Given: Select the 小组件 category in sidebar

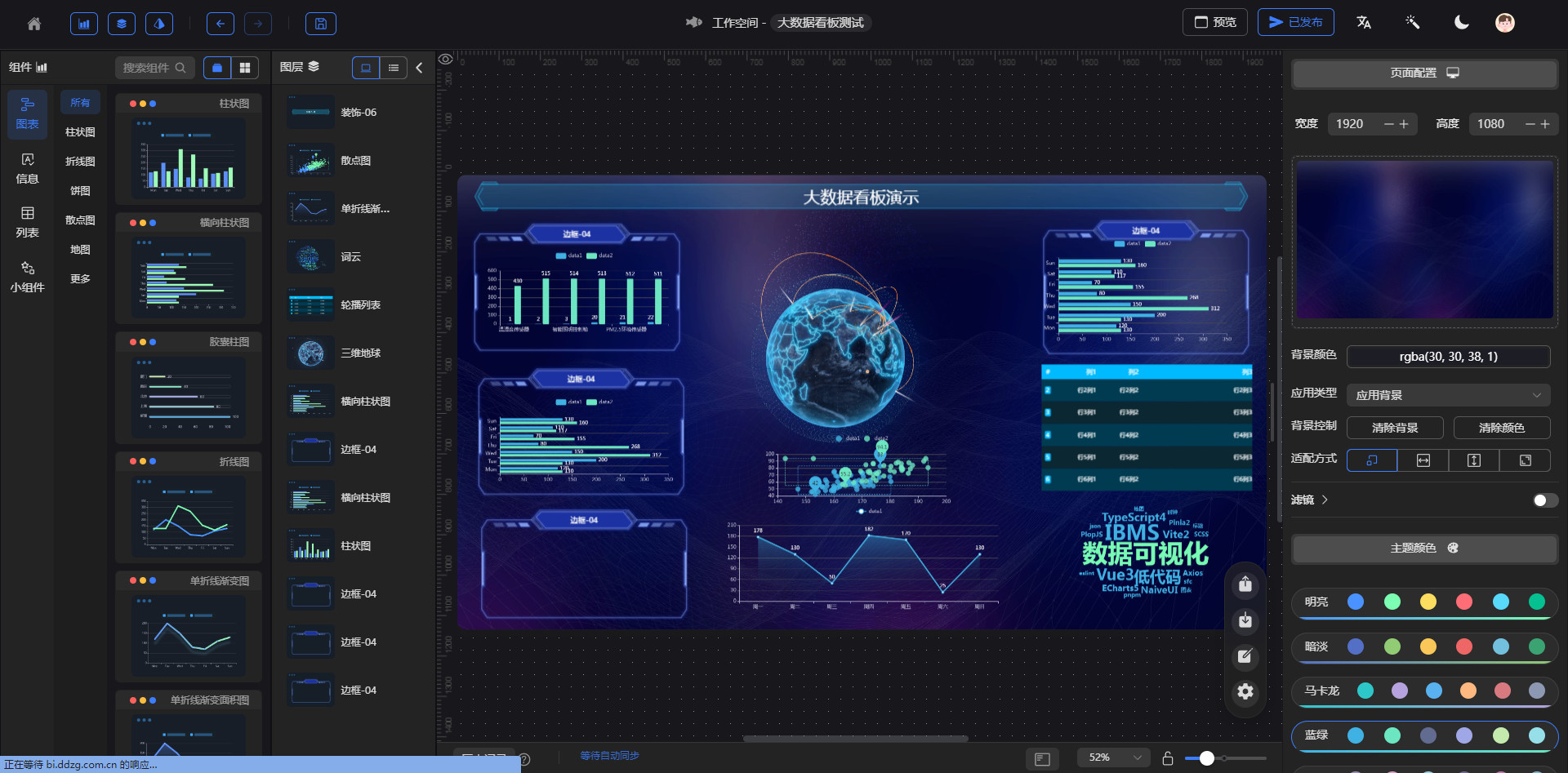Looking at the screenshot, I should pos(27,278).
